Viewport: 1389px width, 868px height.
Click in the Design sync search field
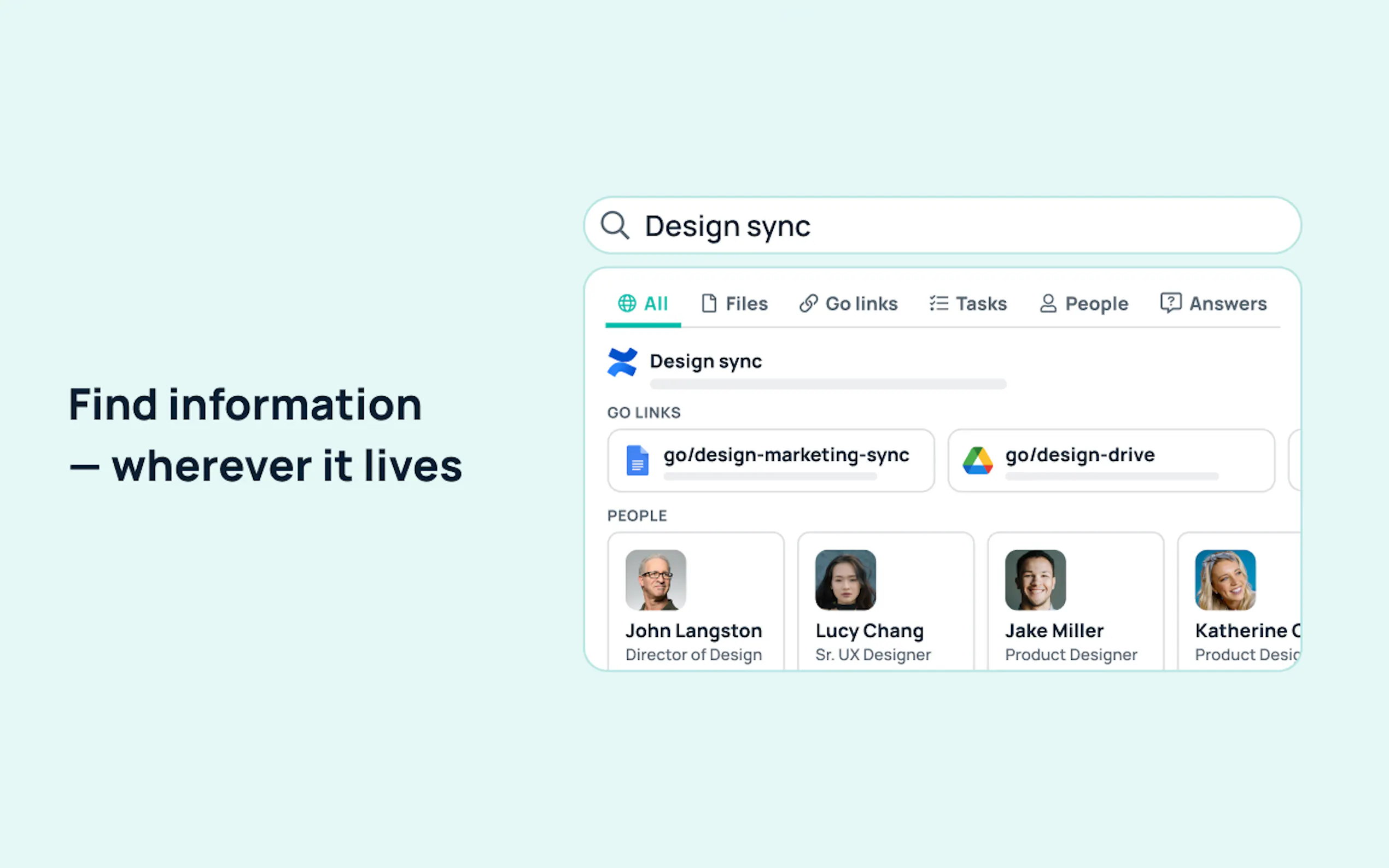pos(976,226)
